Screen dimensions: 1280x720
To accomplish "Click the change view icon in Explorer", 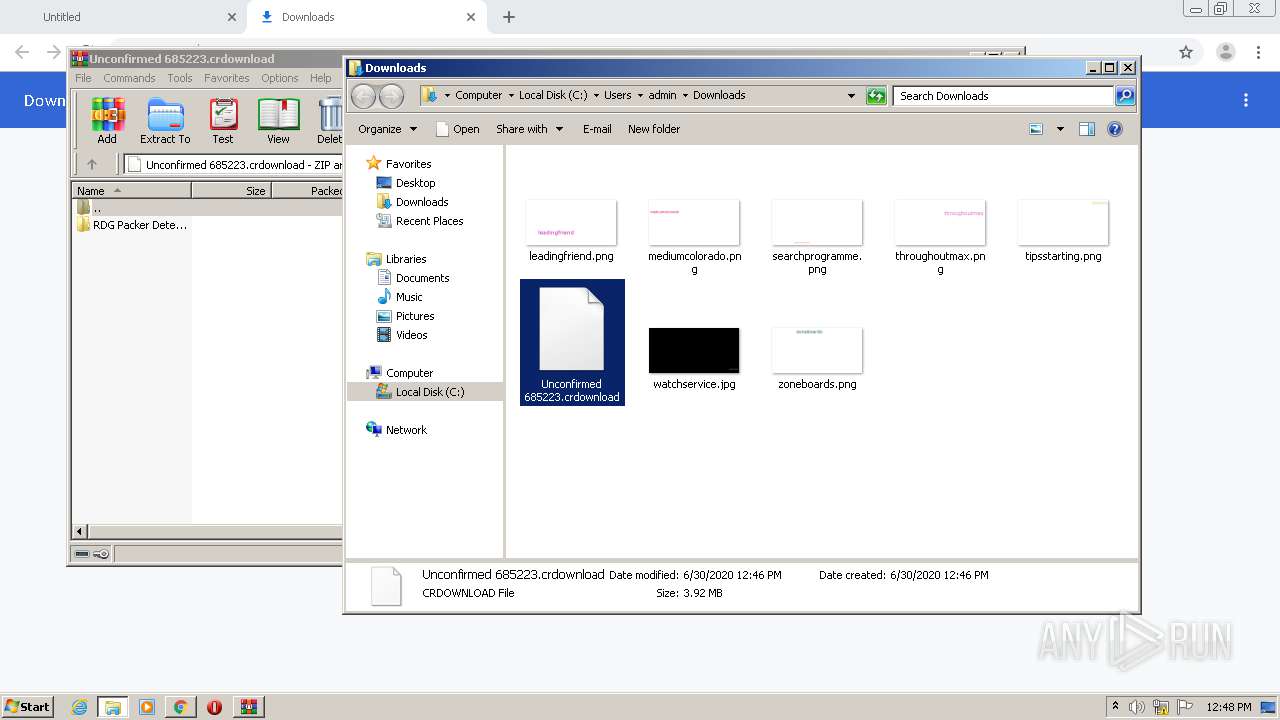I will [x=1036, y=129].
